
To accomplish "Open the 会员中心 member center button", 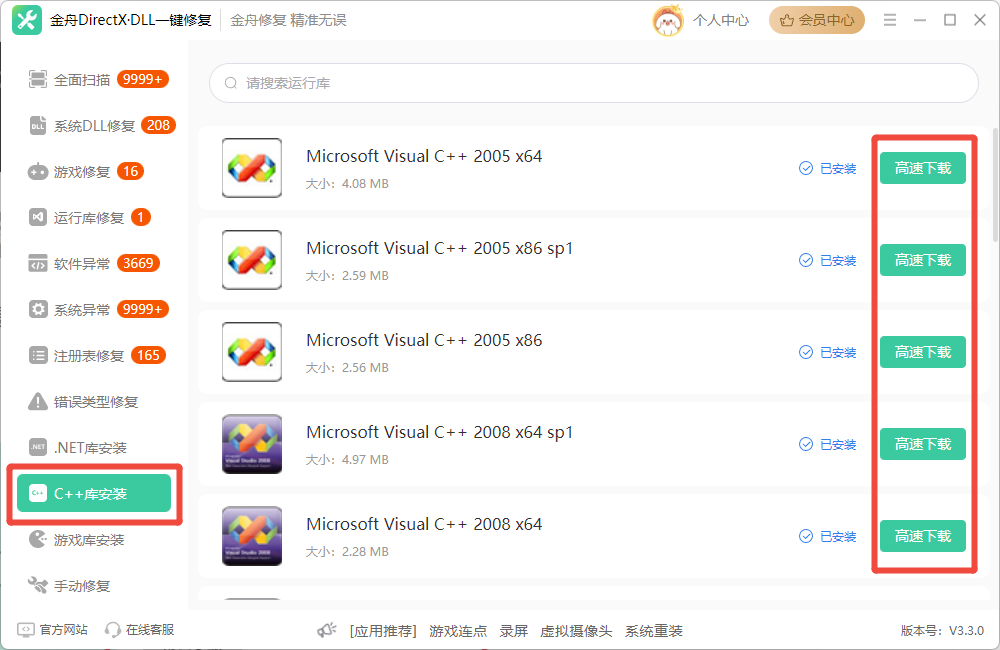I will point(816,20).
